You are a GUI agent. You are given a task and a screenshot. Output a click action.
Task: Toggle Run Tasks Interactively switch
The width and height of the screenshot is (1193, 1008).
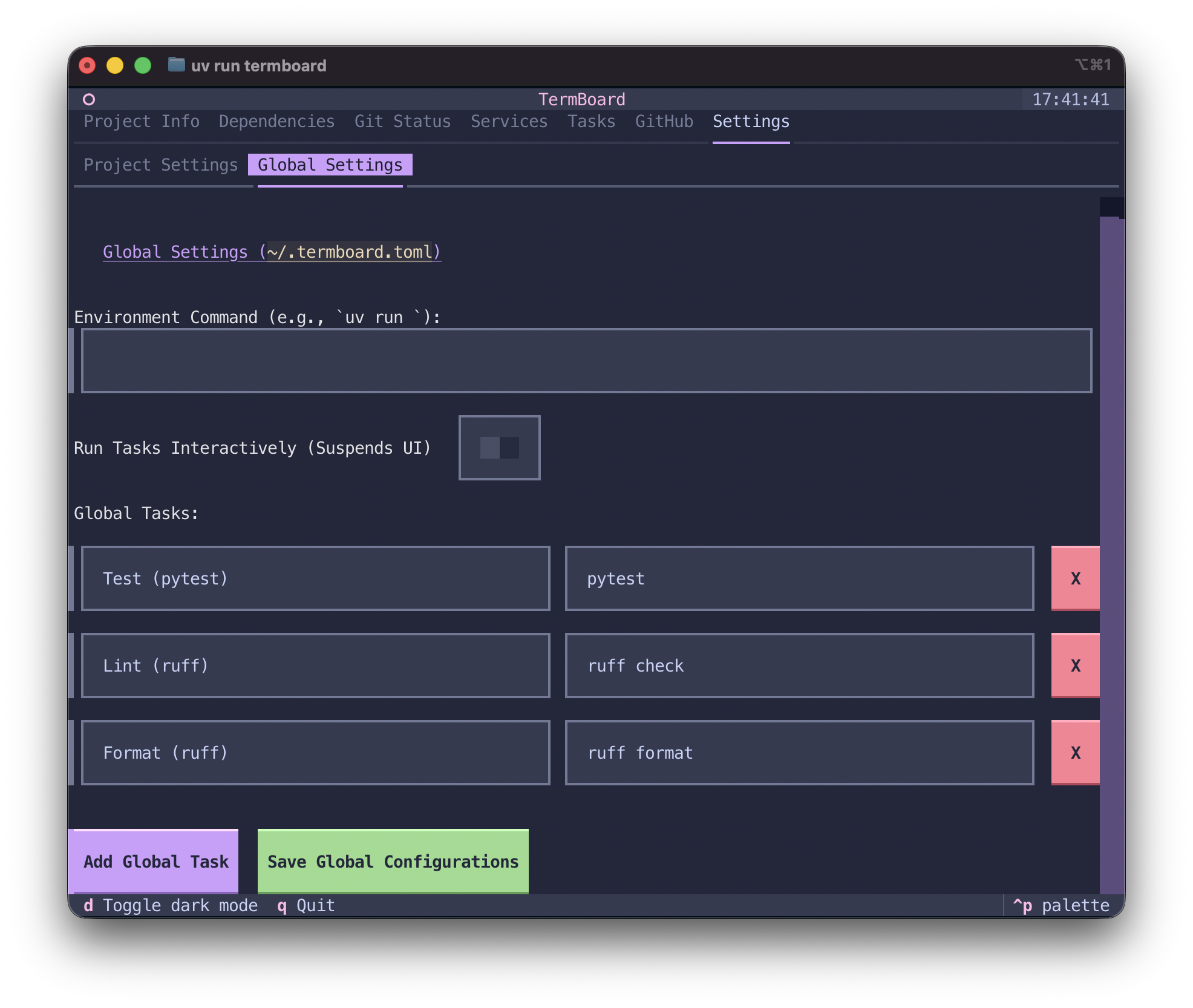tap(499, 448)
